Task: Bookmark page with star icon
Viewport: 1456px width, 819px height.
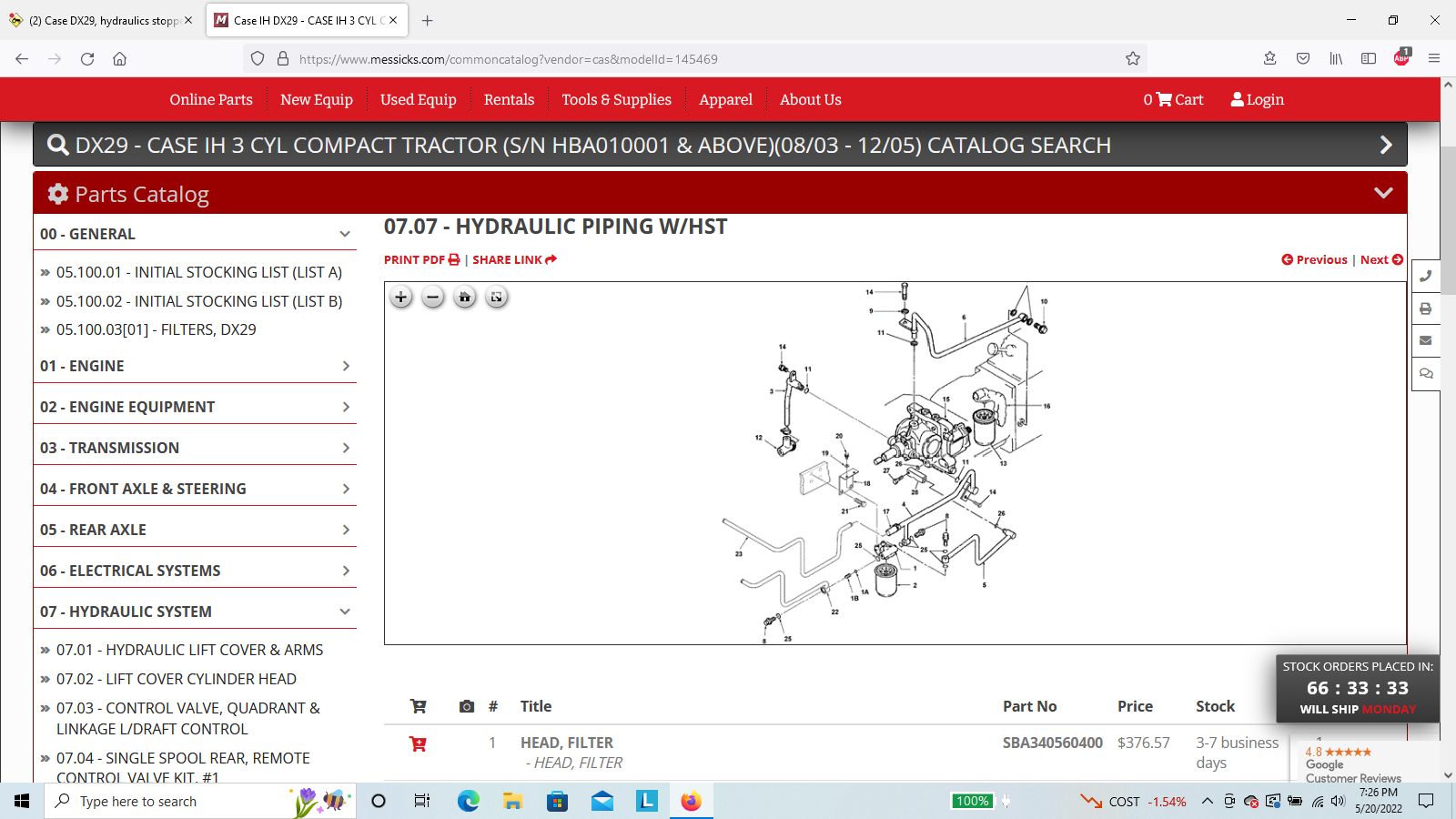Action: click(x=1133, y=58)
